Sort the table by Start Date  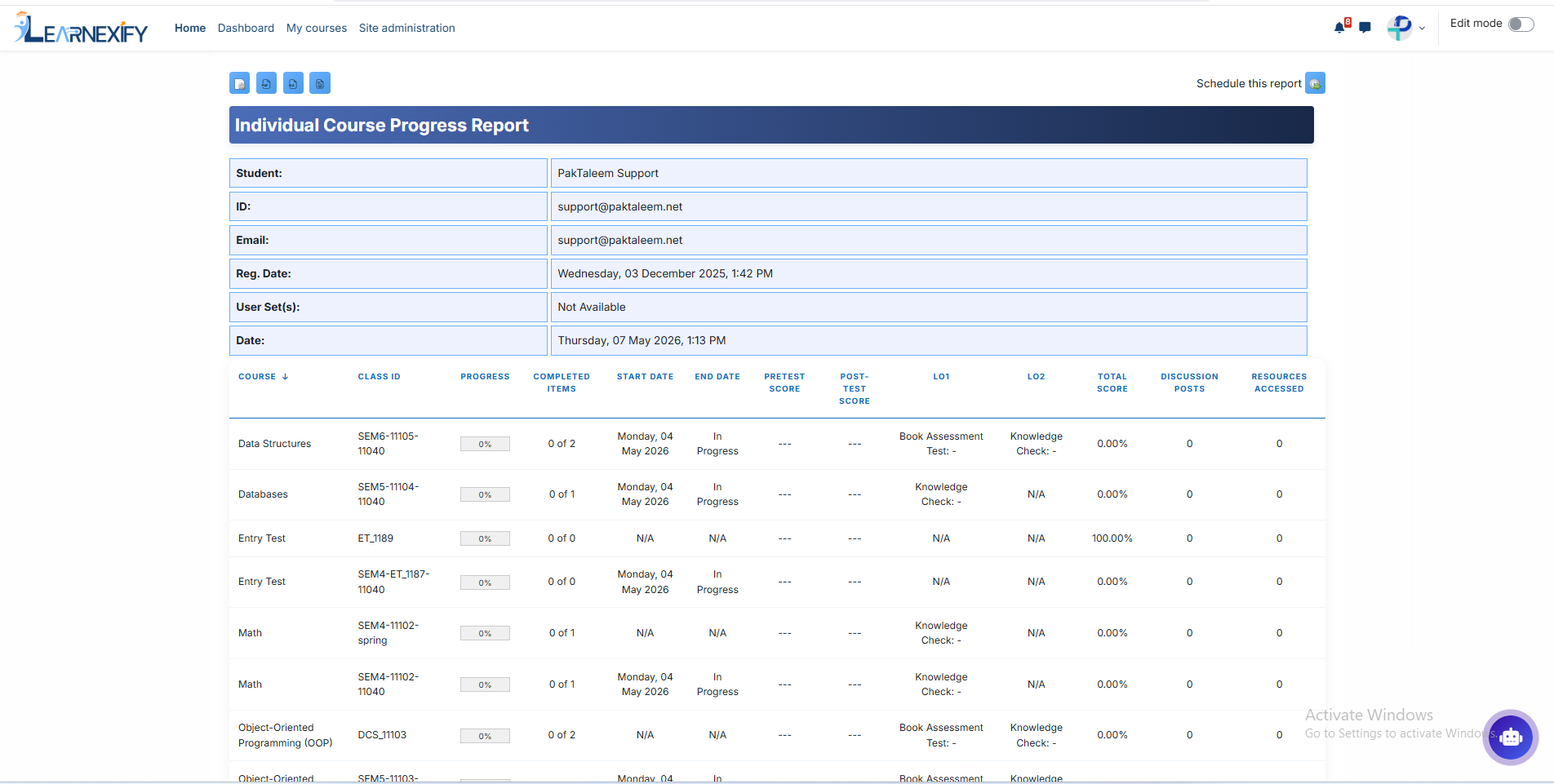[645, 377]
